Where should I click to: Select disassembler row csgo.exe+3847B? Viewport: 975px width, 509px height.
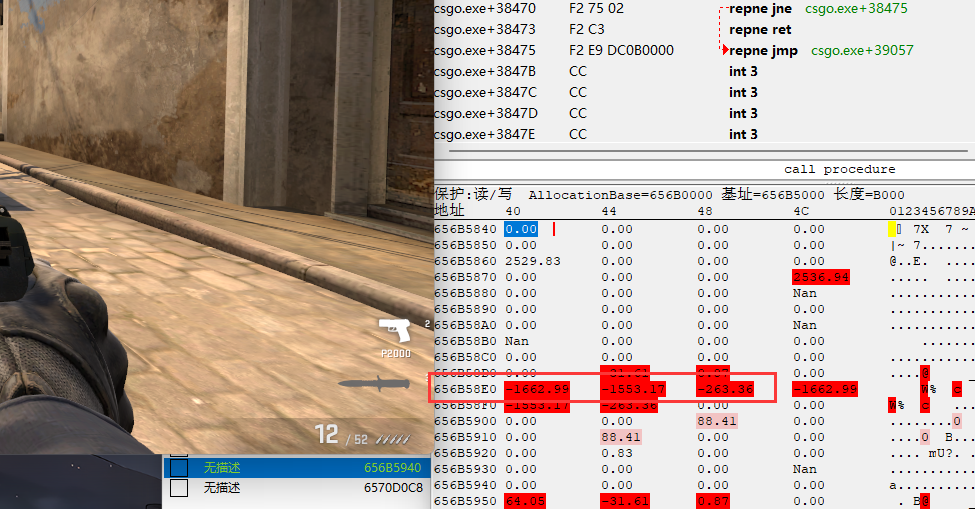coord(485,71)
